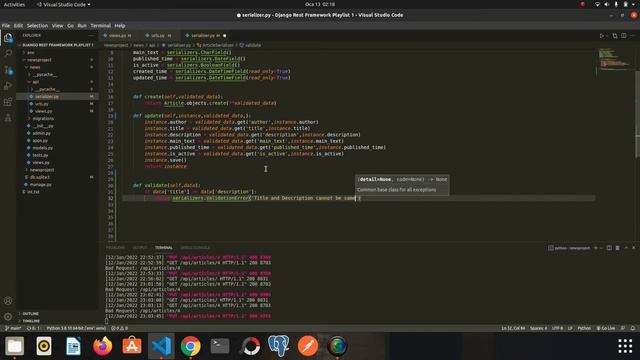This screenshot has height=360, width=640.
Task: Click the editor vertical scrollbar
Action: click(638, 114)
